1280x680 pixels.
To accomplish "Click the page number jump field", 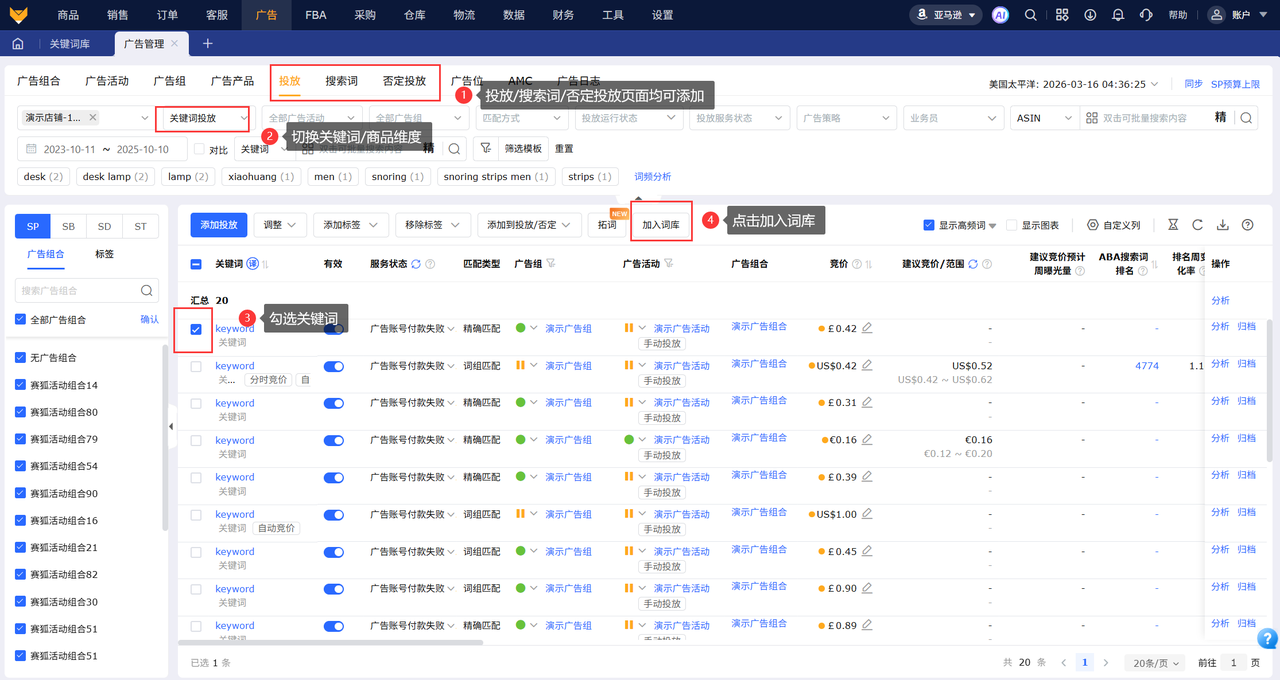I will 1235,663.
